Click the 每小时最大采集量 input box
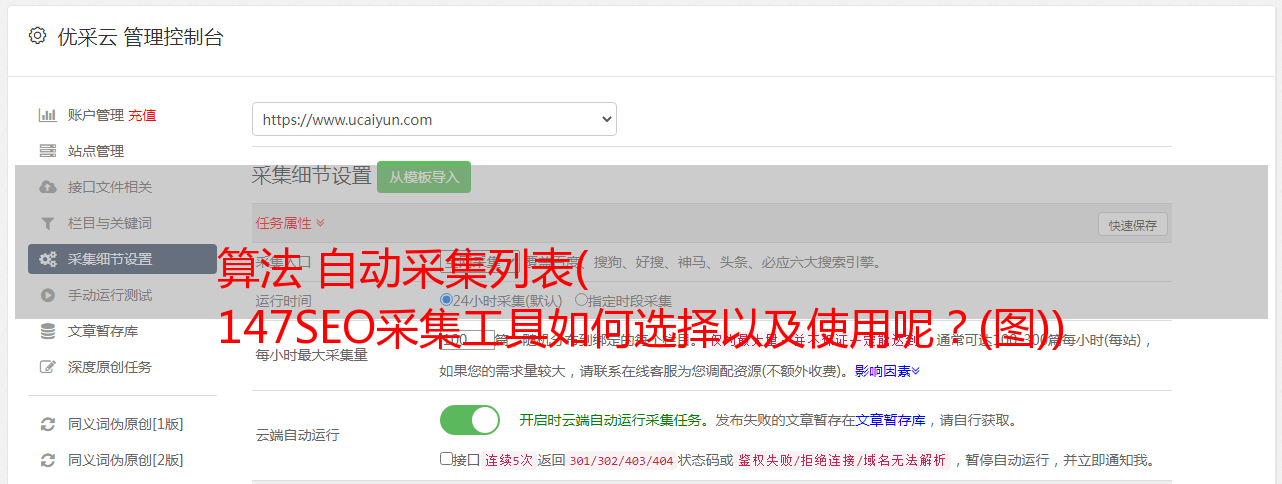 [467, 340]
